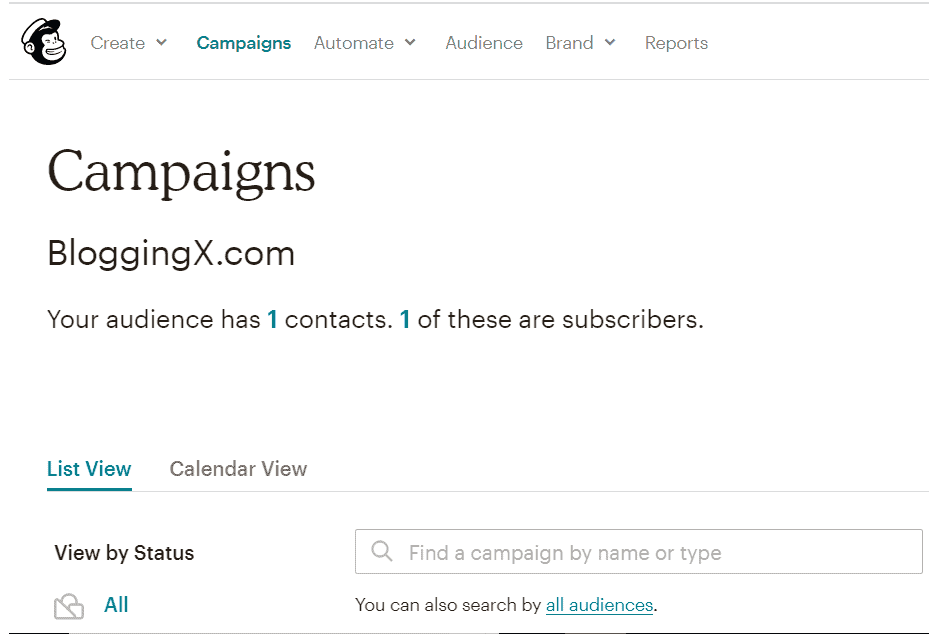The image size is (929, 634).
Task: Expand the Brand dropdown chevron
Action: [610, 43]
